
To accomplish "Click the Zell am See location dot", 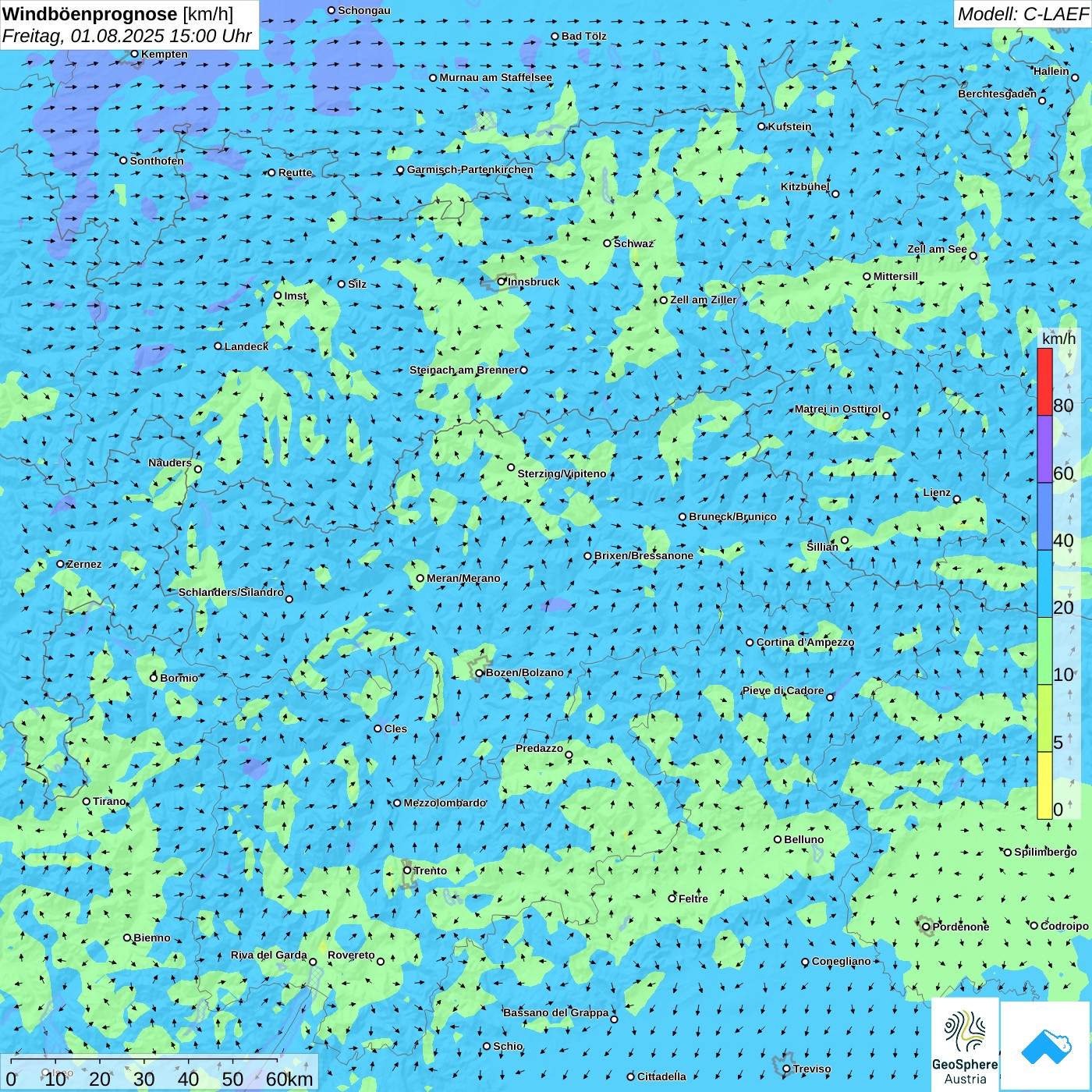I will (x=973, y=256).
